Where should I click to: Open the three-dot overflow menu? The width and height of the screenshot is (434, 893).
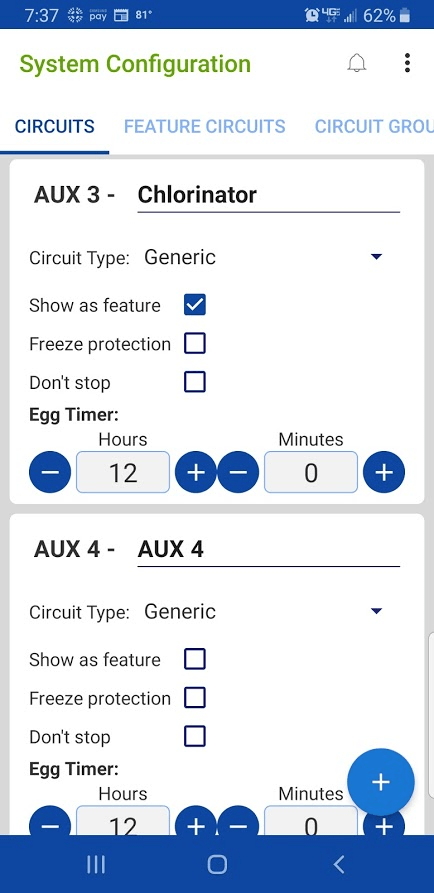(407, 63)
